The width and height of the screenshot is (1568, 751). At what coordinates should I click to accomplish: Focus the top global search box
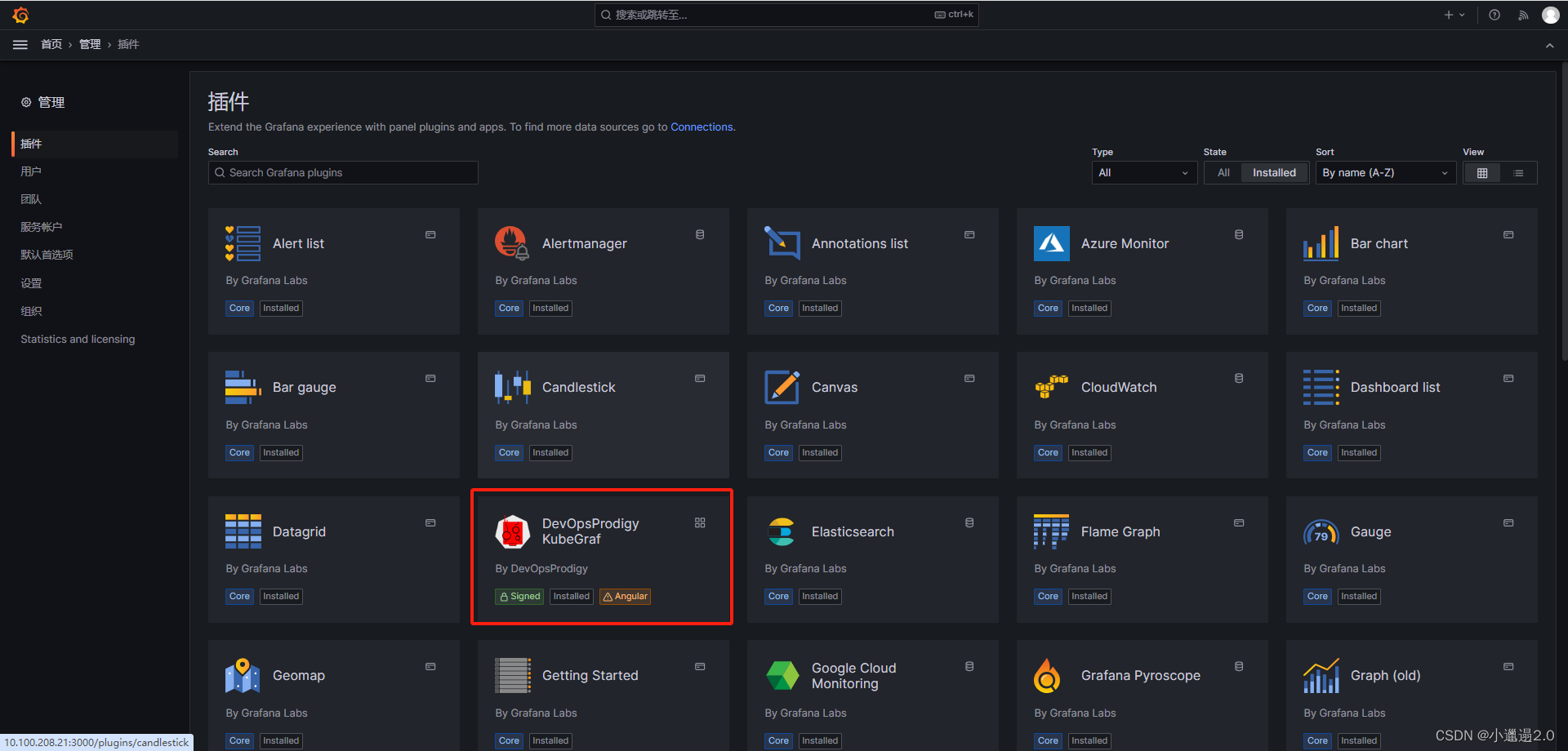[786, 15]
